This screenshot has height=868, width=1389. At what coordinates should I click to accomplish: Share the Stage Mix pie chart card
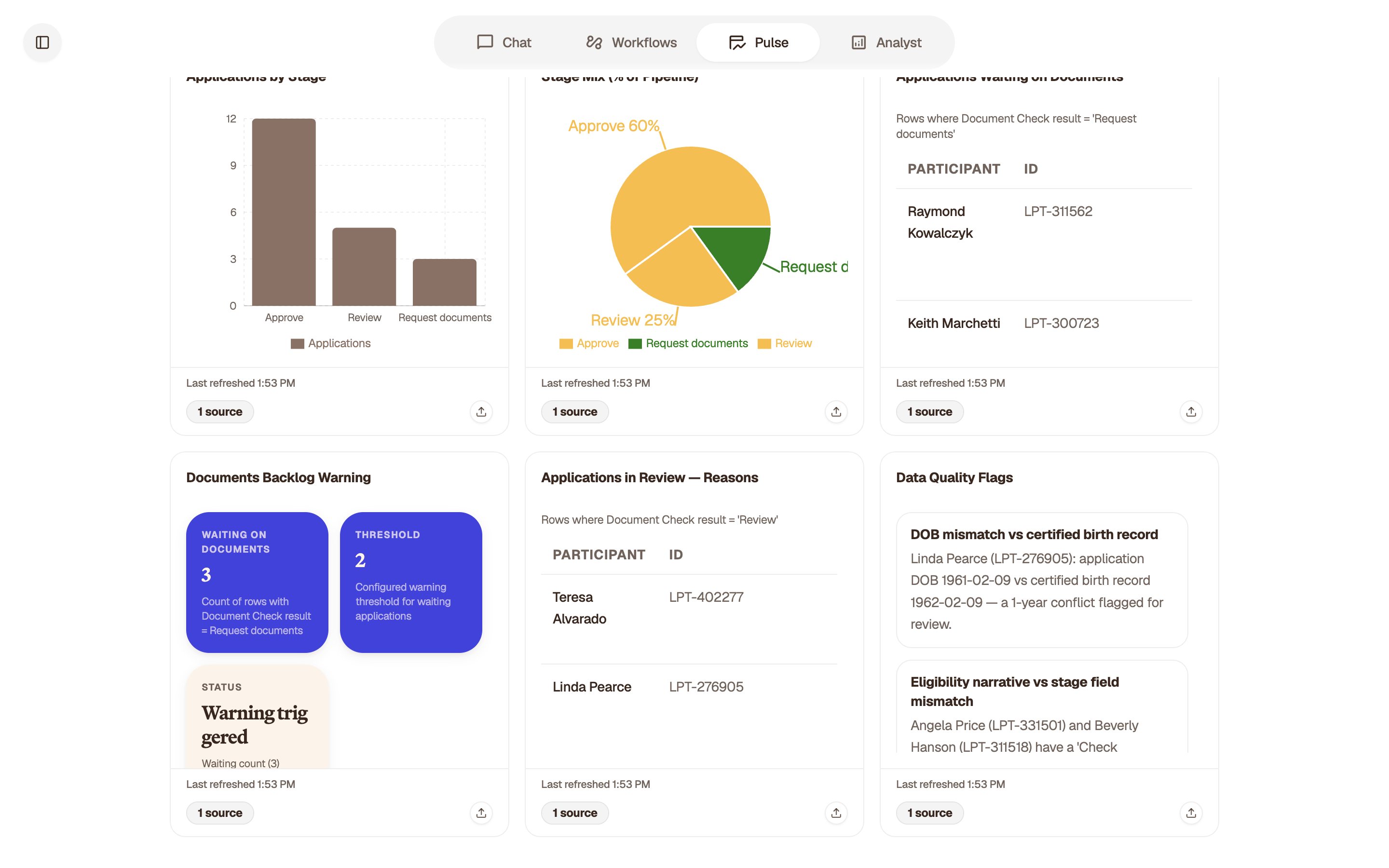point(836,412)
